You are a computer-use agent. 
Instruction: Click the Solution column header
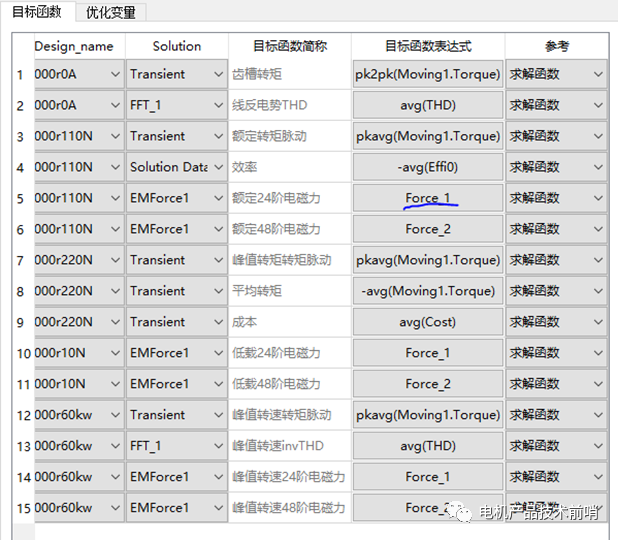click(177, 46)
